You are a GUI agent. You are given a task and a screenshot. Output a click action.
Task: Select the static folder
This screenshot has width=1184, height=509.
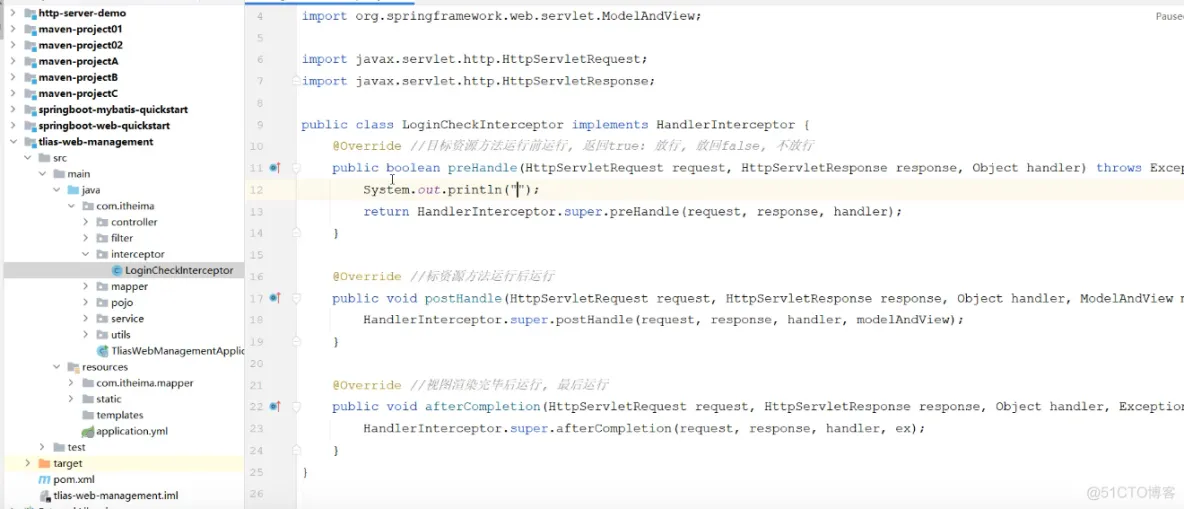click(102, 399)
